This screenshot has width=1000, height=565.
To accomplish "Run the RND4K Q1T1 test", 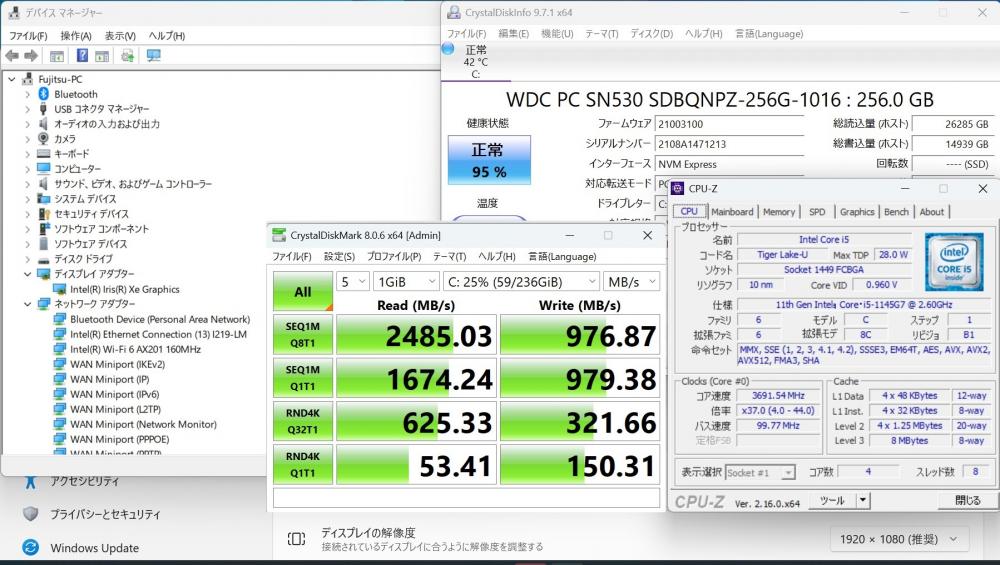I will click(303, 464).
